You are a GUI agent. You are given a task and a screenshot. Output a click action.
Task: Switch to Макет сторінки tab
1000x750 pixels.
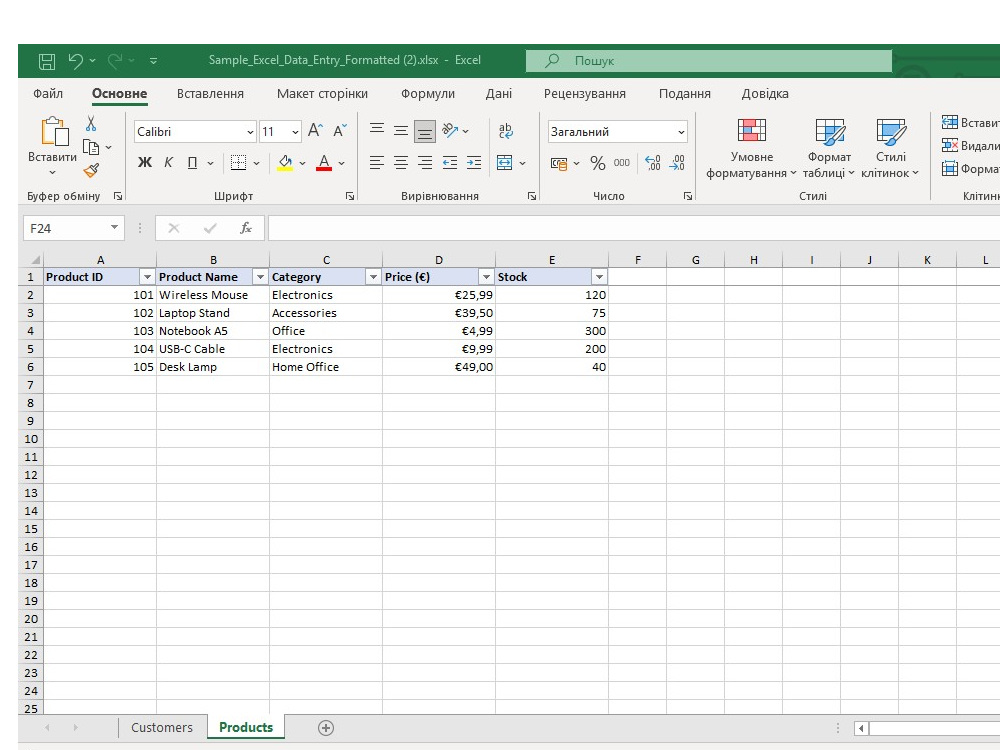click(322, 94)
